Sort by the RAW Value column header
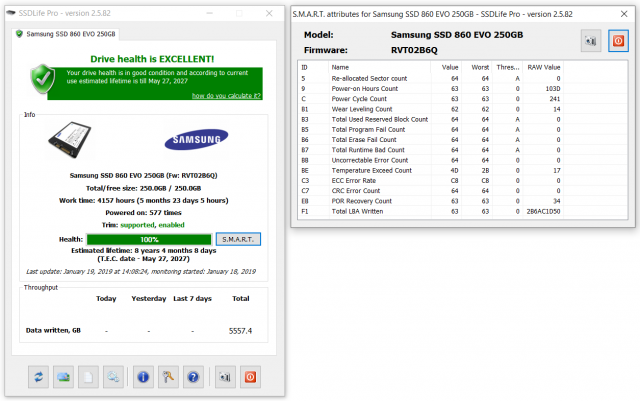The height and width of the screenshot is (401, 640). point(544,67)
